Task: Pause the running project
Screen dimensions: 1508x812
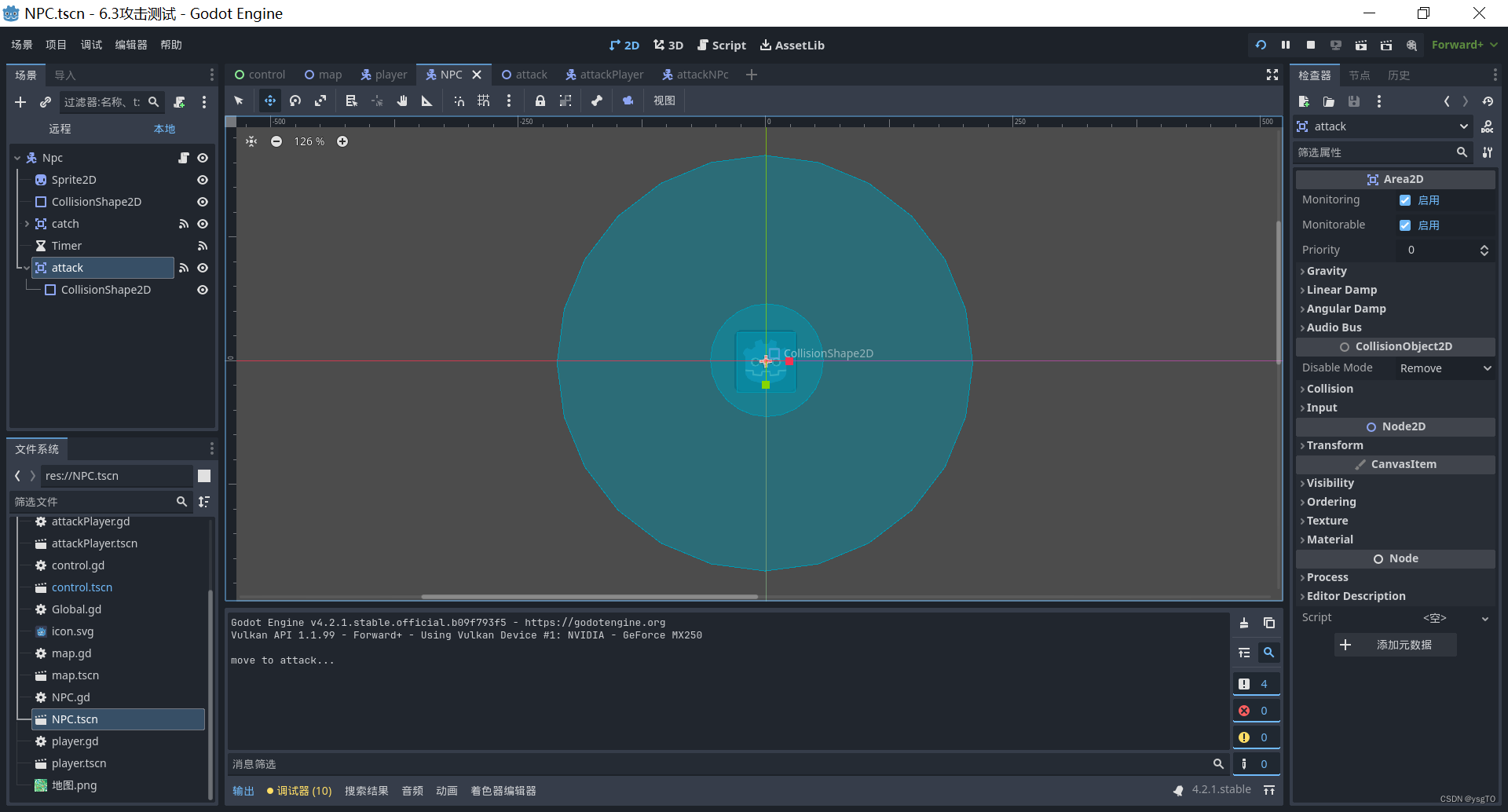Action: coord(1286,45)
